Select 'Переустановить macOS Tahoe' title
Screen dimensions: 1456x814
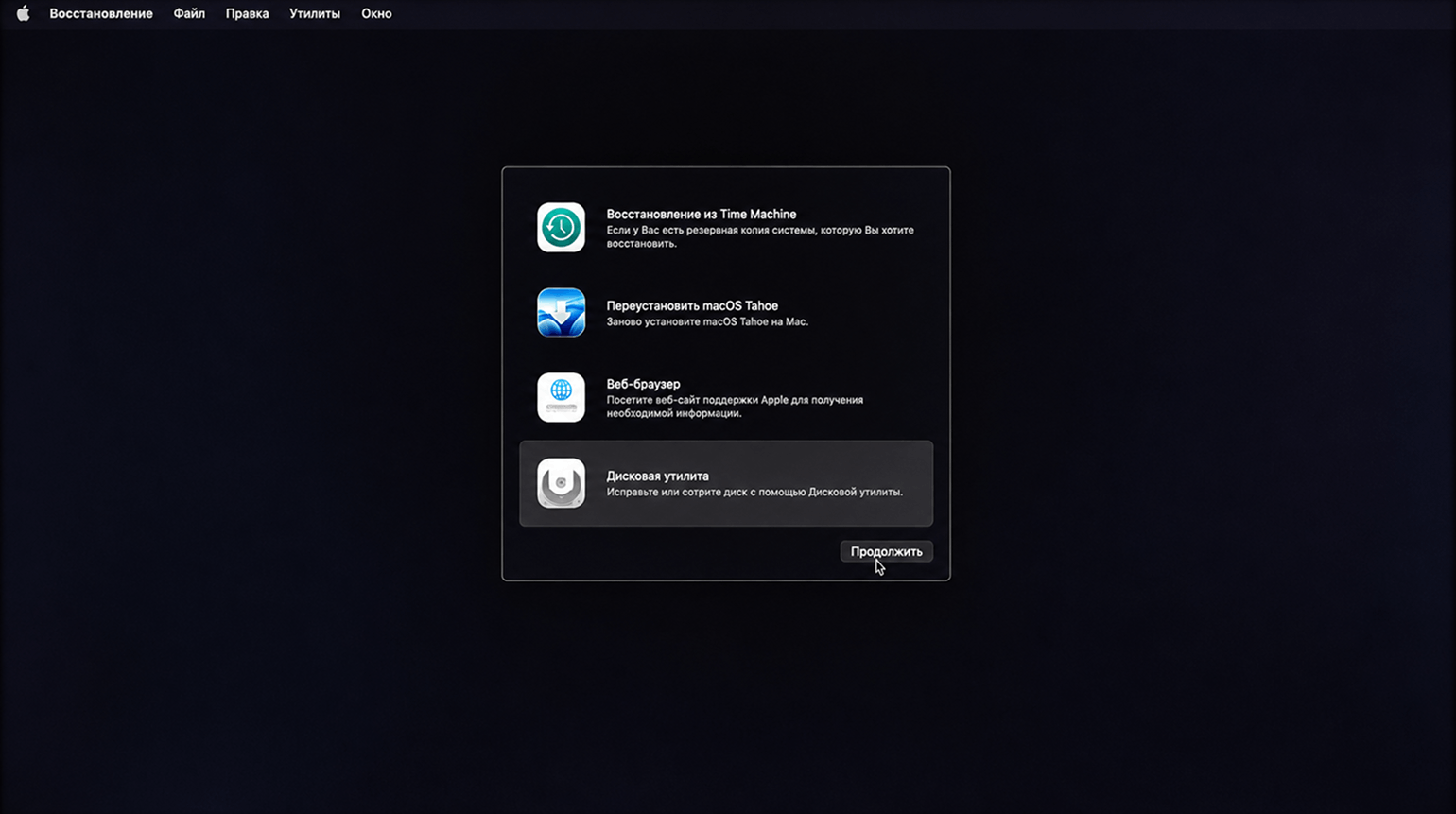coord(692,305)
